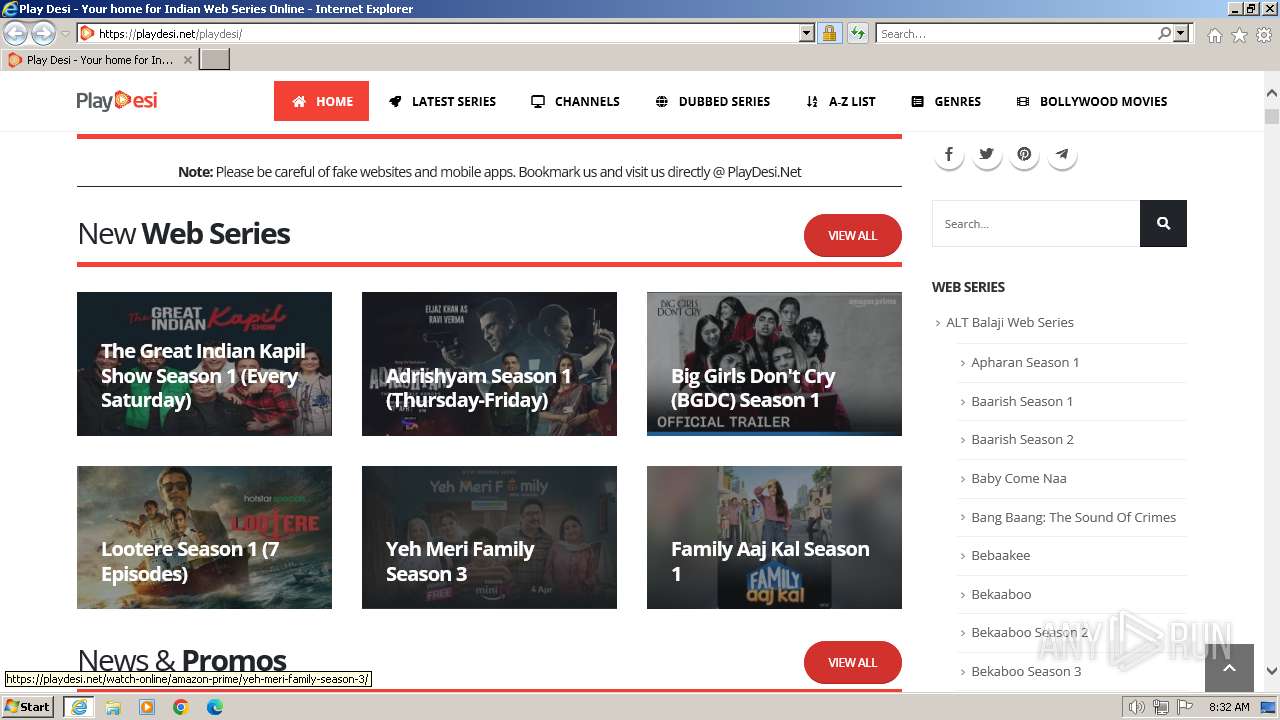This screenshot has height=720, width=1280.
Task: Open Bang Baang: The Sound Of Crimes link
Action: [1073, 517]
